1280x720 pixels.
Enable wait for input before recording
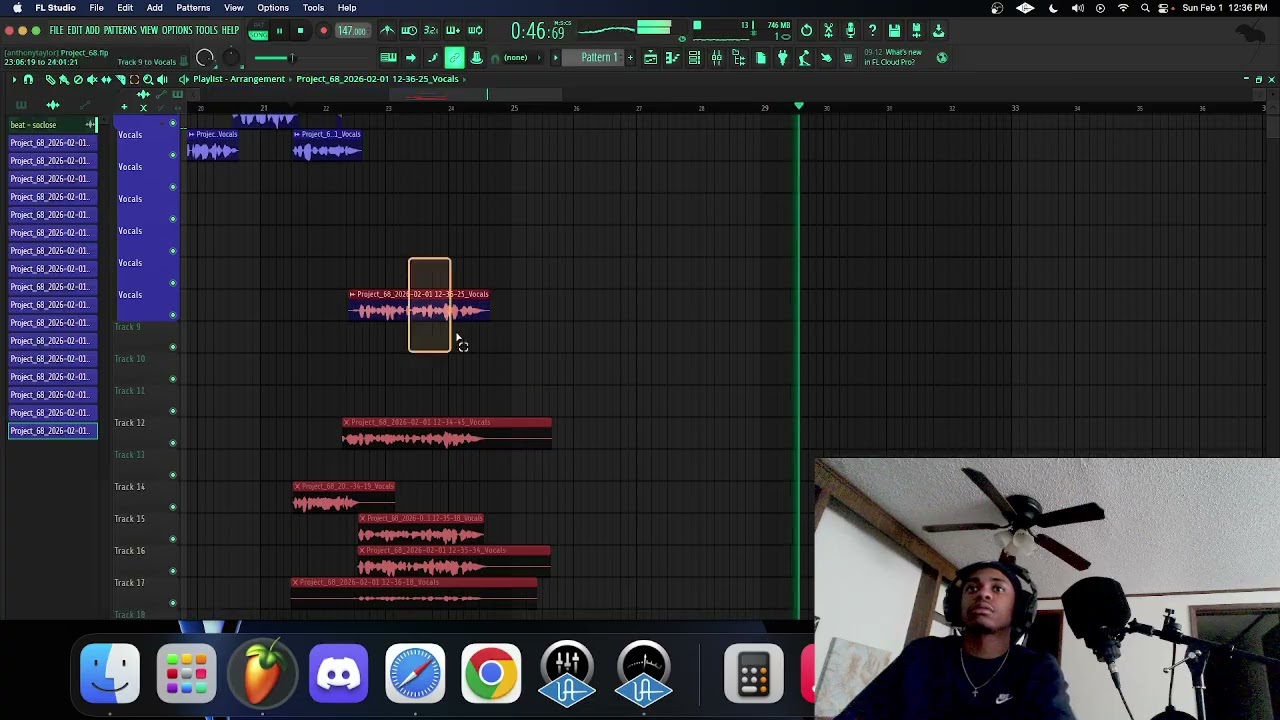409,31
